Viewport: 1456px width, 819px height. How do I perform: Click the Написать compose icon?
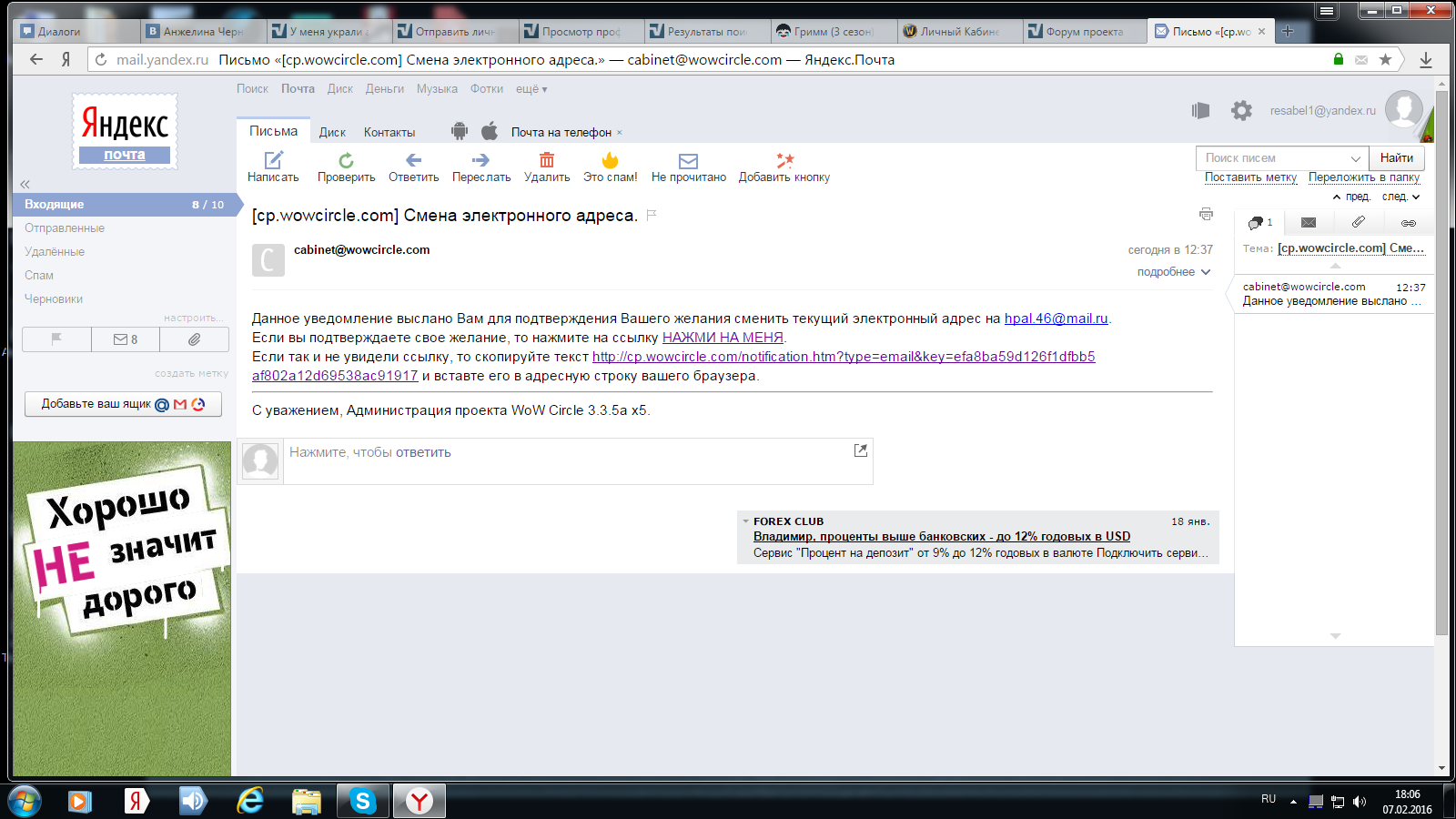273,161
